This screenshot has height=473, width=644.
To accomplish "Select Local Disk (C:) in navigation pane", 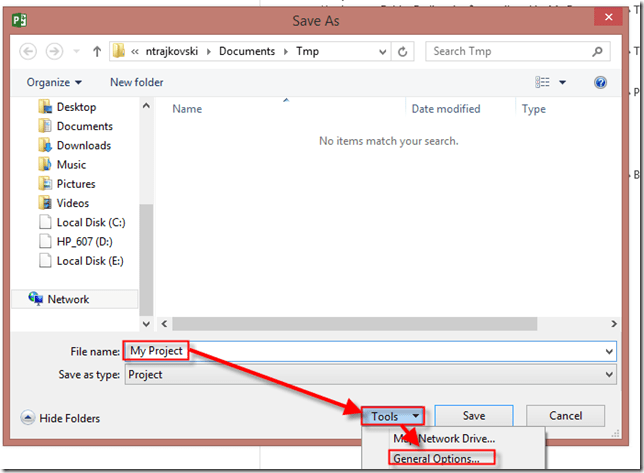I will tap(90, 222).
